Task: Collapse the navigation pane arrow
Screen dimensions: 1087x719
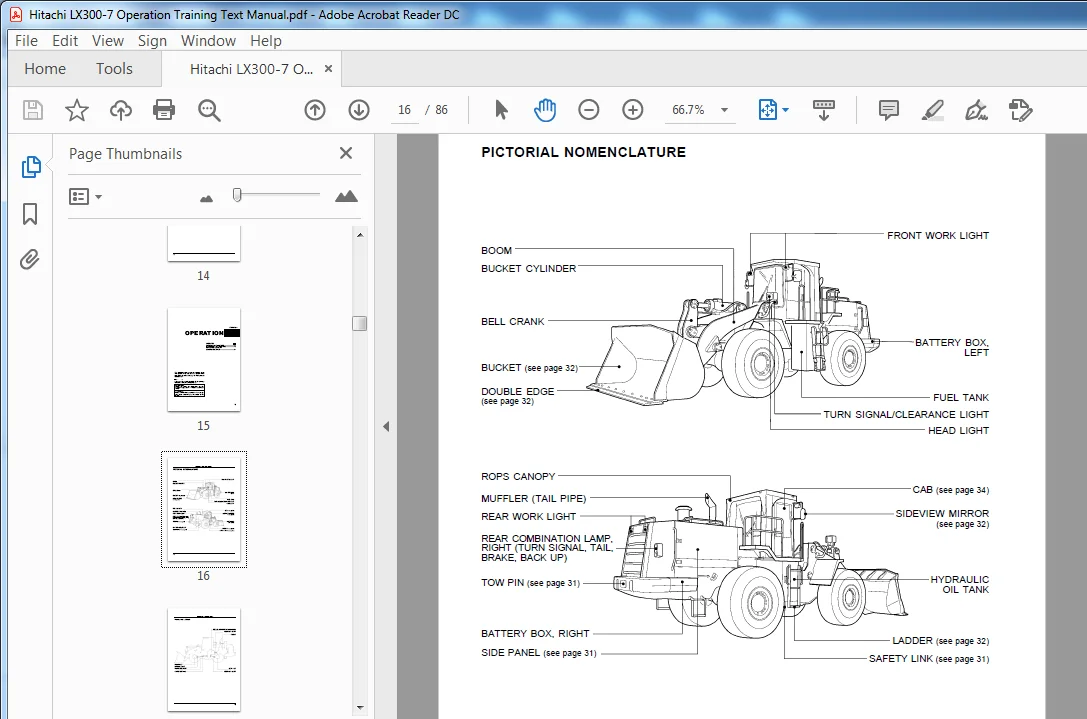Action: tap(386, 426)
